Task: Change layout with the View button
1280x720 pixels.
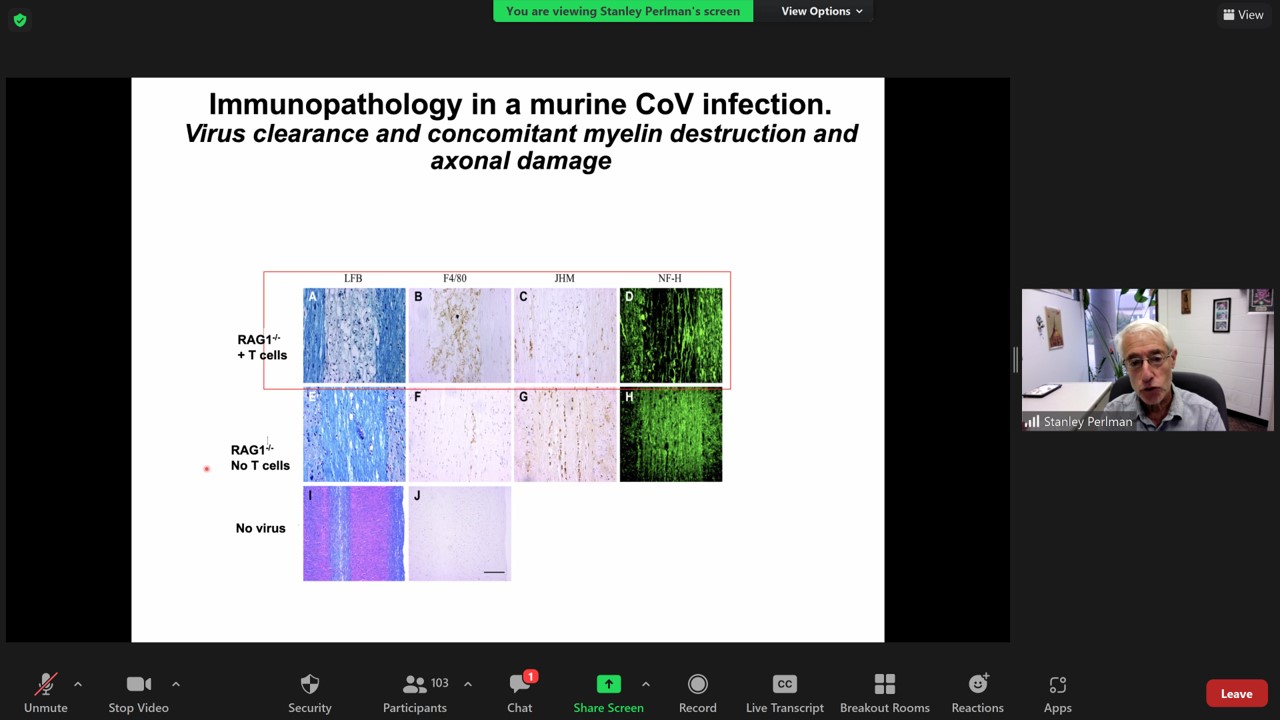Action: pos(1243,15)
